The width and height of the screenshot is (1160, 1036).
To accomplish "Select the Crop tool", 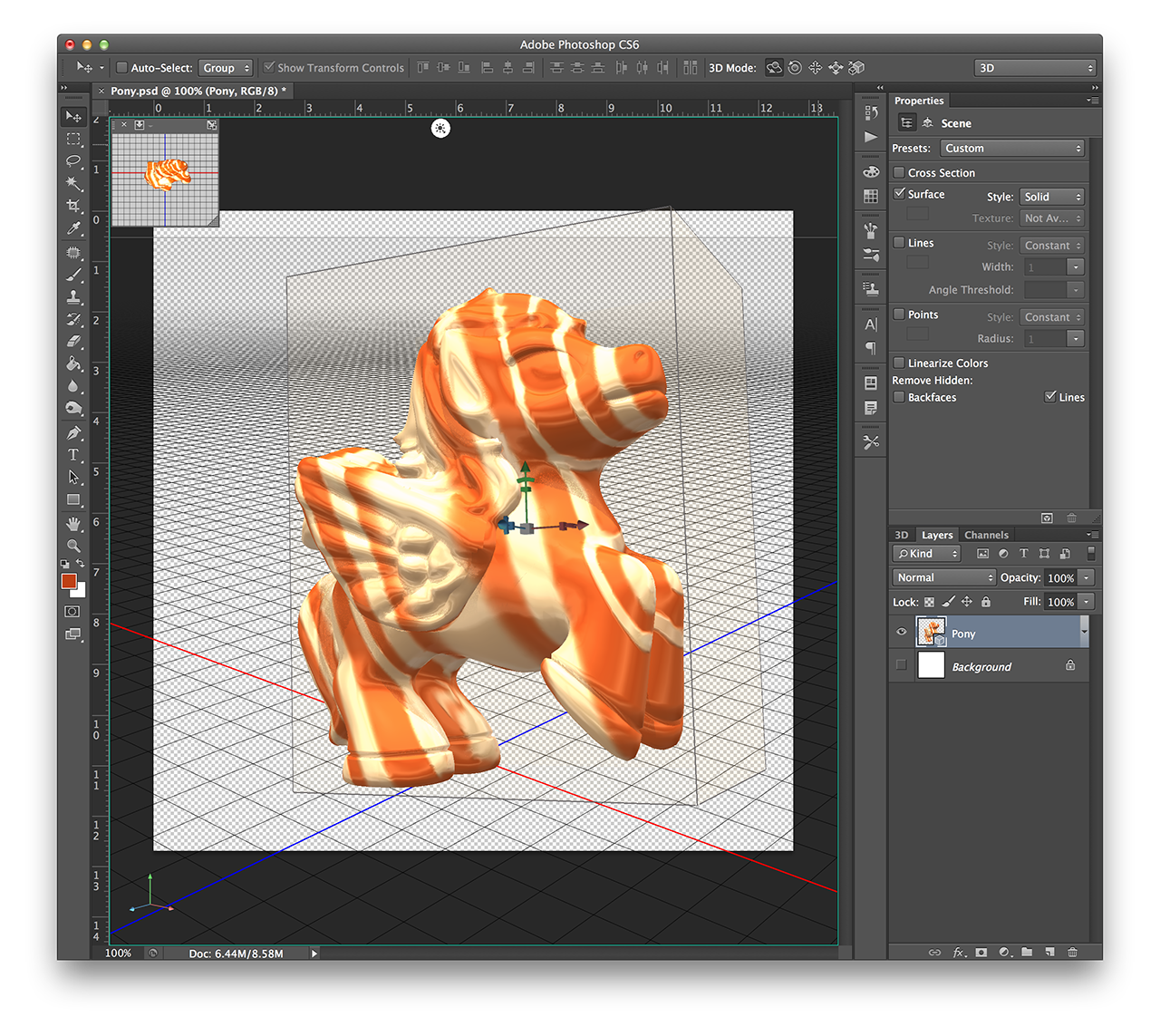I will pyautogui.click(x=73, y=207).
